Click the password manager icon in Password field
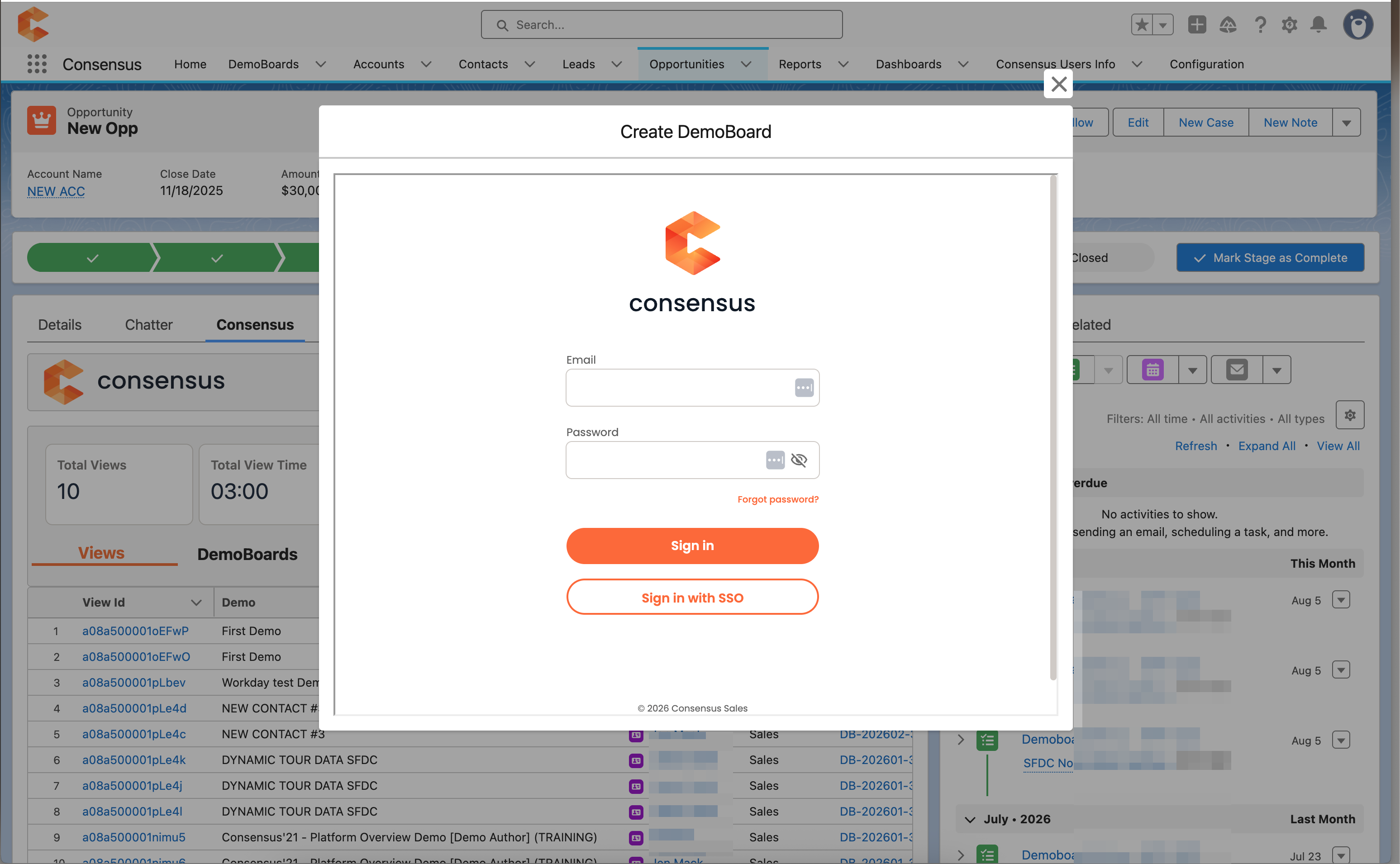The image size is (1400, 864). [775, 460]
